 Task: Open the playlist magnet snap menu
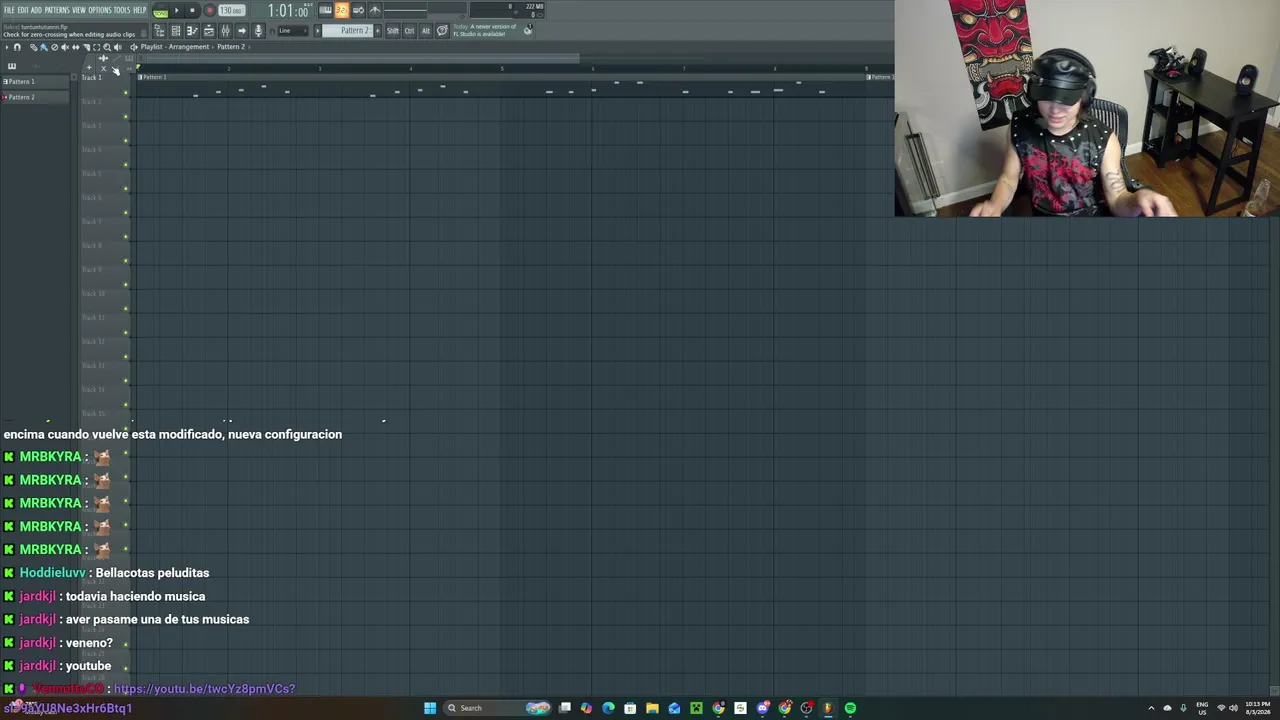pos(17,47)
